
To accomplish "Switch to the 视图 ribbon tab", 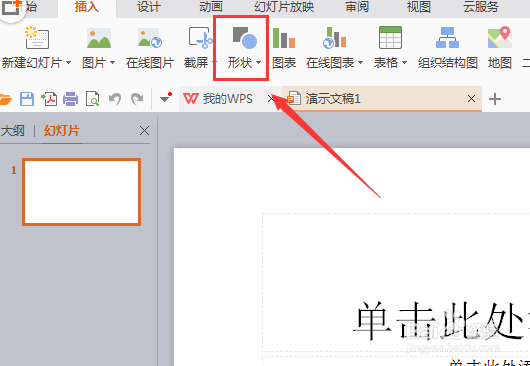I will [419, 7].
